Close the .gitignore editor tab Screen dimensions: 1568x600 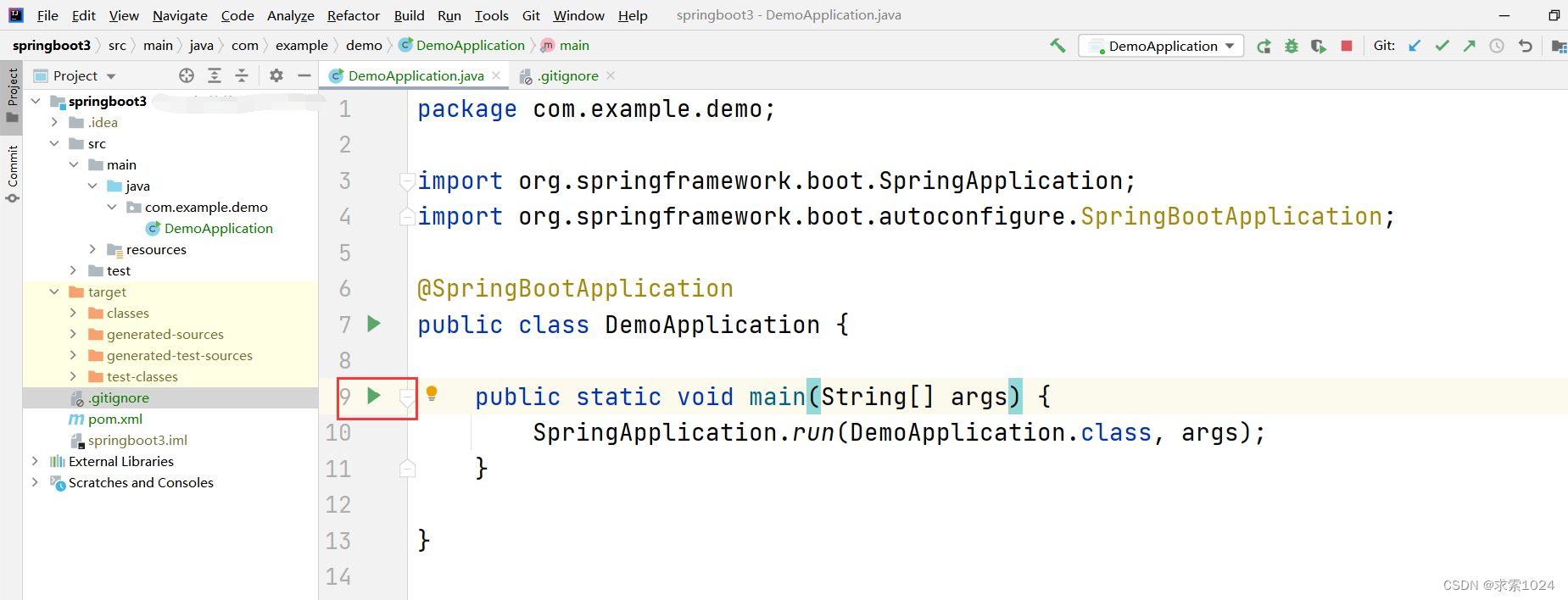[x=611, y=75]
